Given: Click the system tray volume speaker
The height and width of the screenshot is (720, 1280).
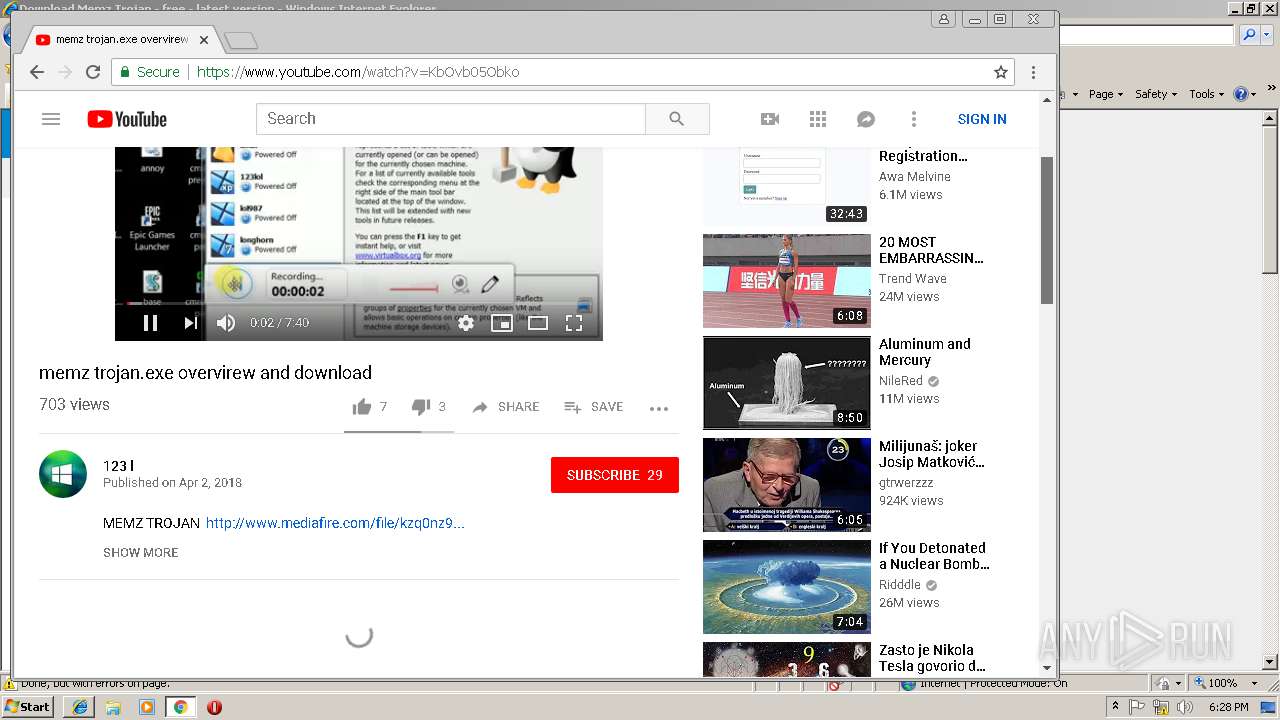Looking at the screenshot, I should click(x=1185, y=707).
